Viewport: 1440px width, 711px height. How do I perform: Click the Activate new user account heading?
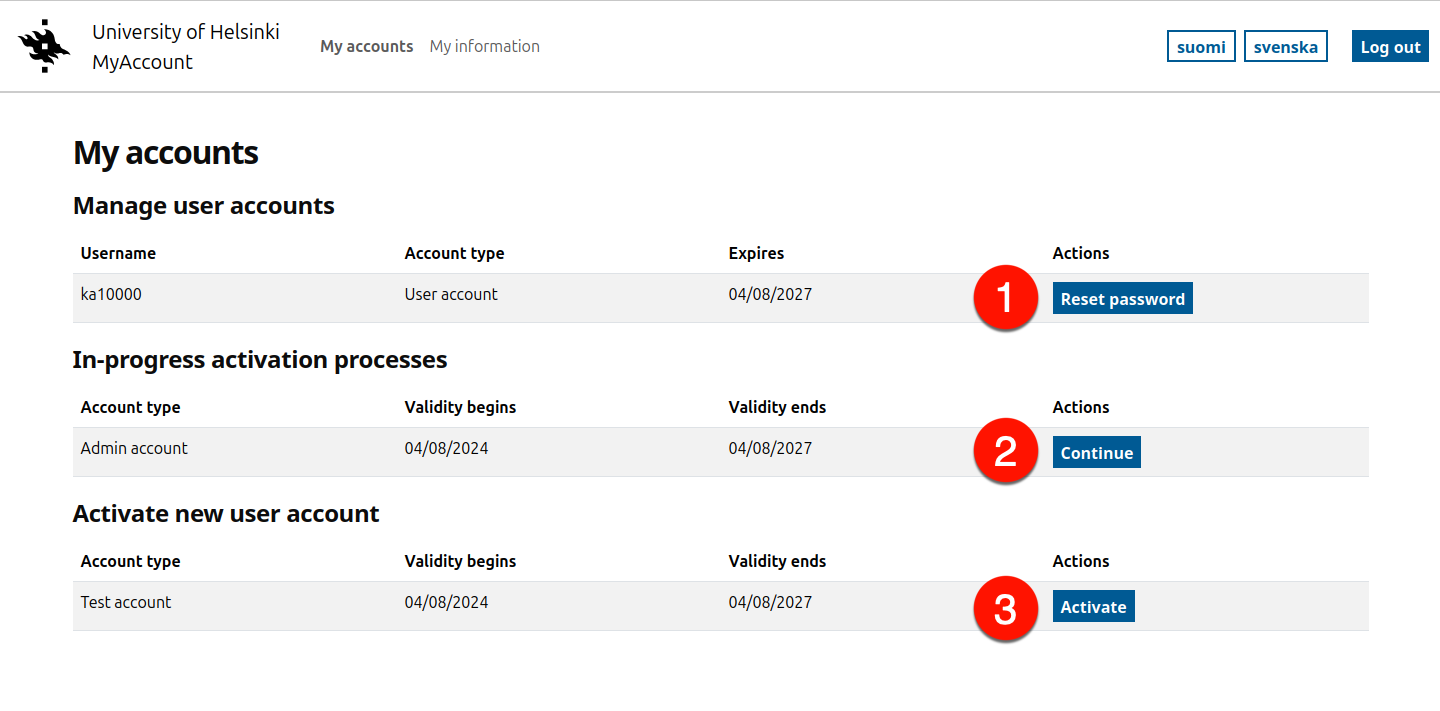coord(226,514)
